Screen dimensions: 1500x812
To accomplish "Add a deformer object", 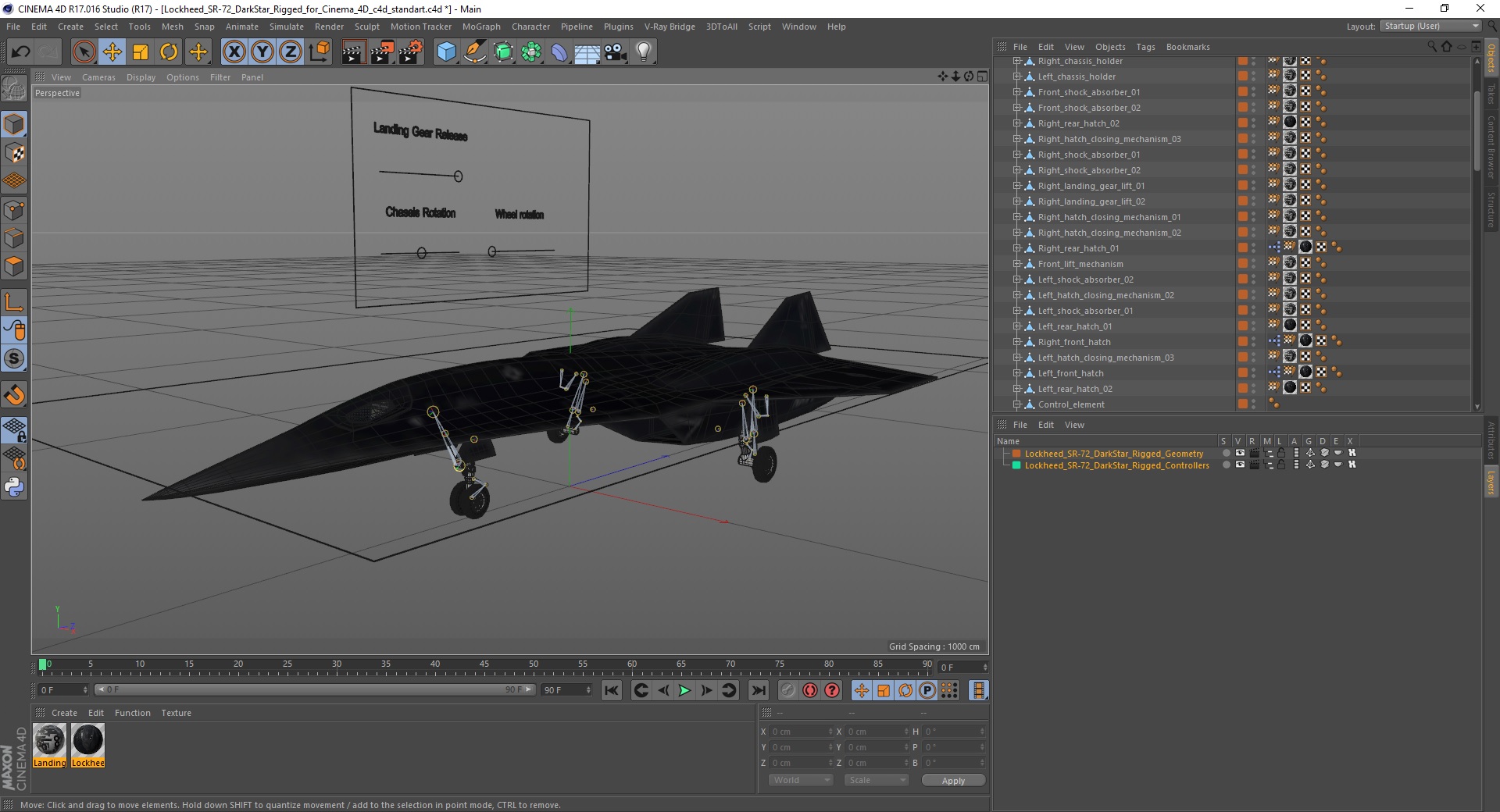I will 559,52.
